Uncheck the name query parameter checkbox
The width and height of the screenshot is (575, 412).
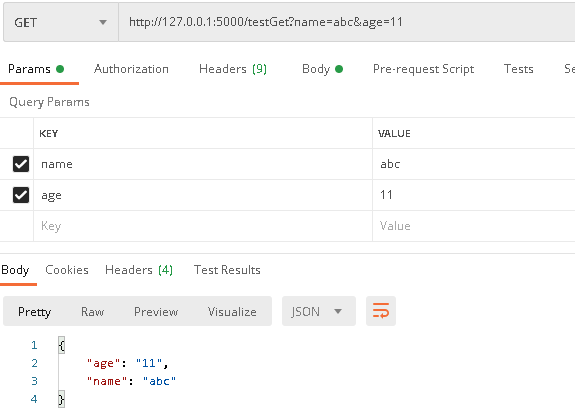coord(21,164)
